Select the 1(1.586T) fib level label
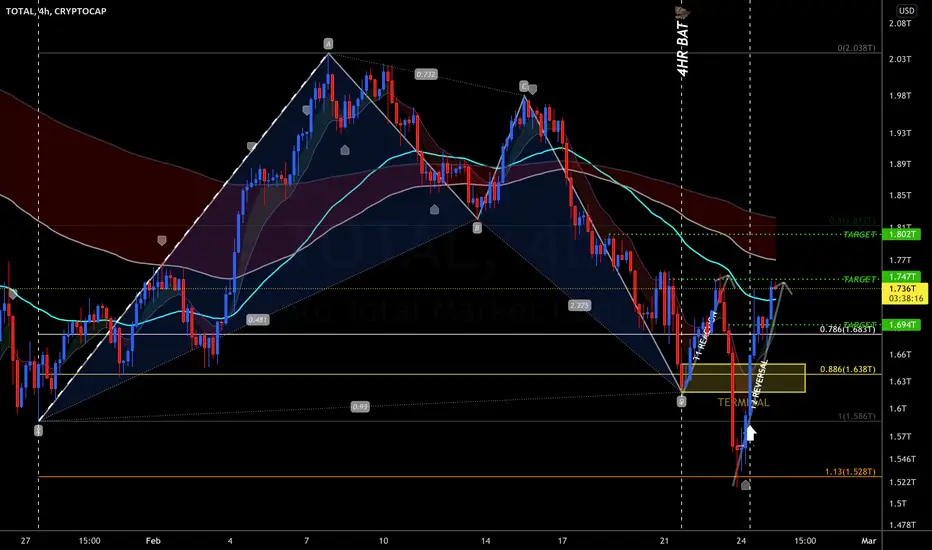The width and height of the screenshot is (932, 550). pos(857,416)
